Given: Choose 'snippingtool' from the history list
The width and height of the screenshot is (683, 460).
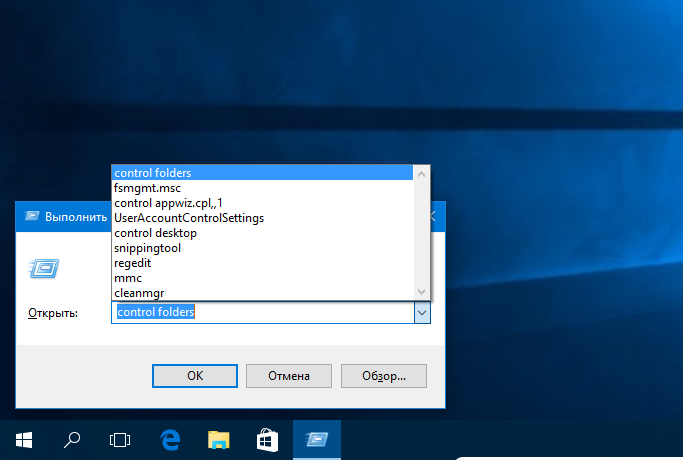Looking at the screenshot, I should 262,248.
